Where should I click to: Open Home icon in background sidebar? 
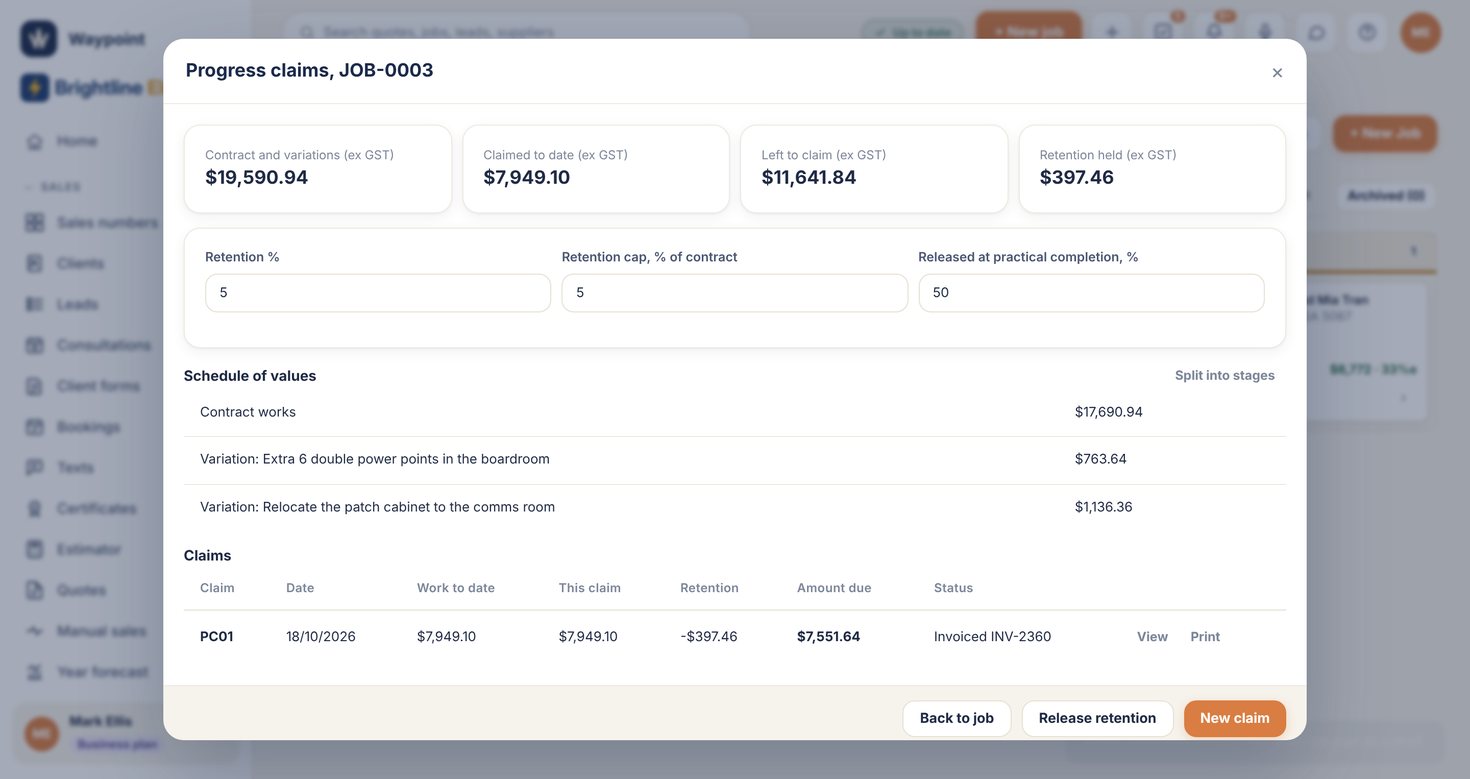[x=35, y=141]
